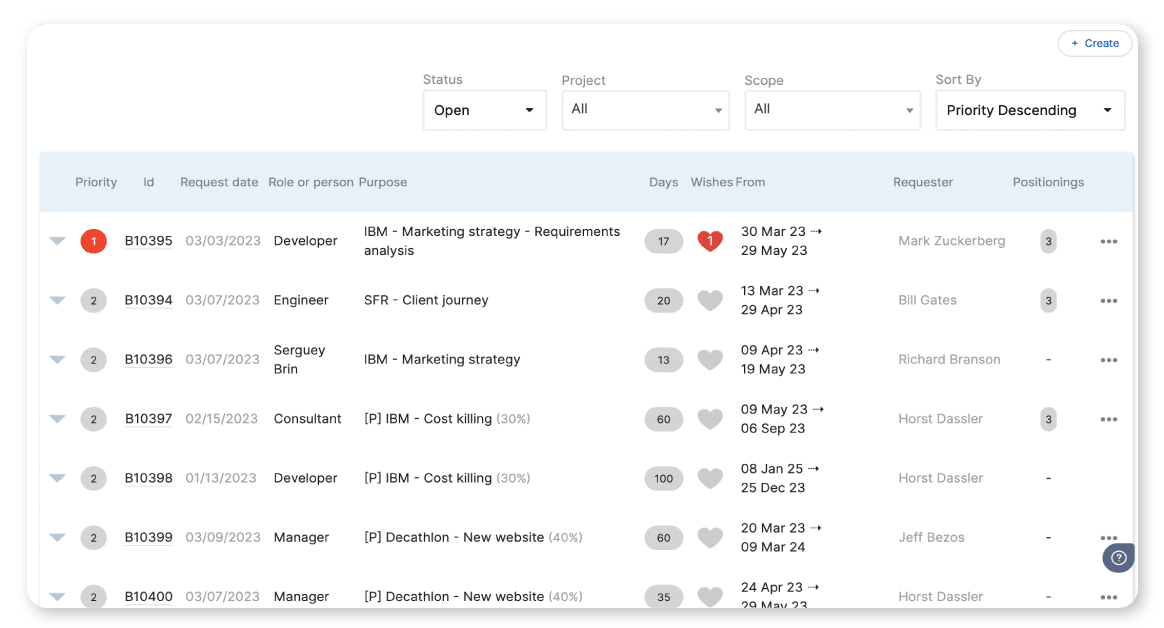Open the Project filter dropdown

[645, 110]
